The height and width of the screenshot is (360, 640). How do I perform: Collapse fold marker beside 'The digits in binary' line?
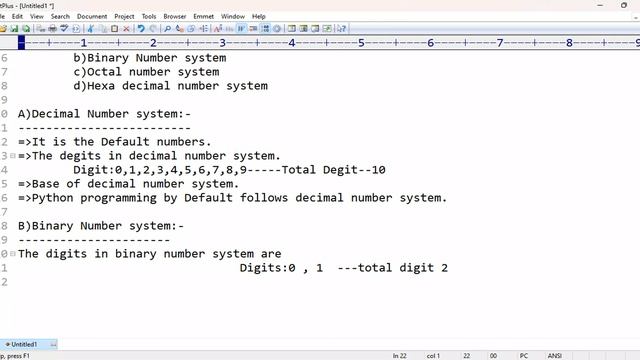(13, 254)
